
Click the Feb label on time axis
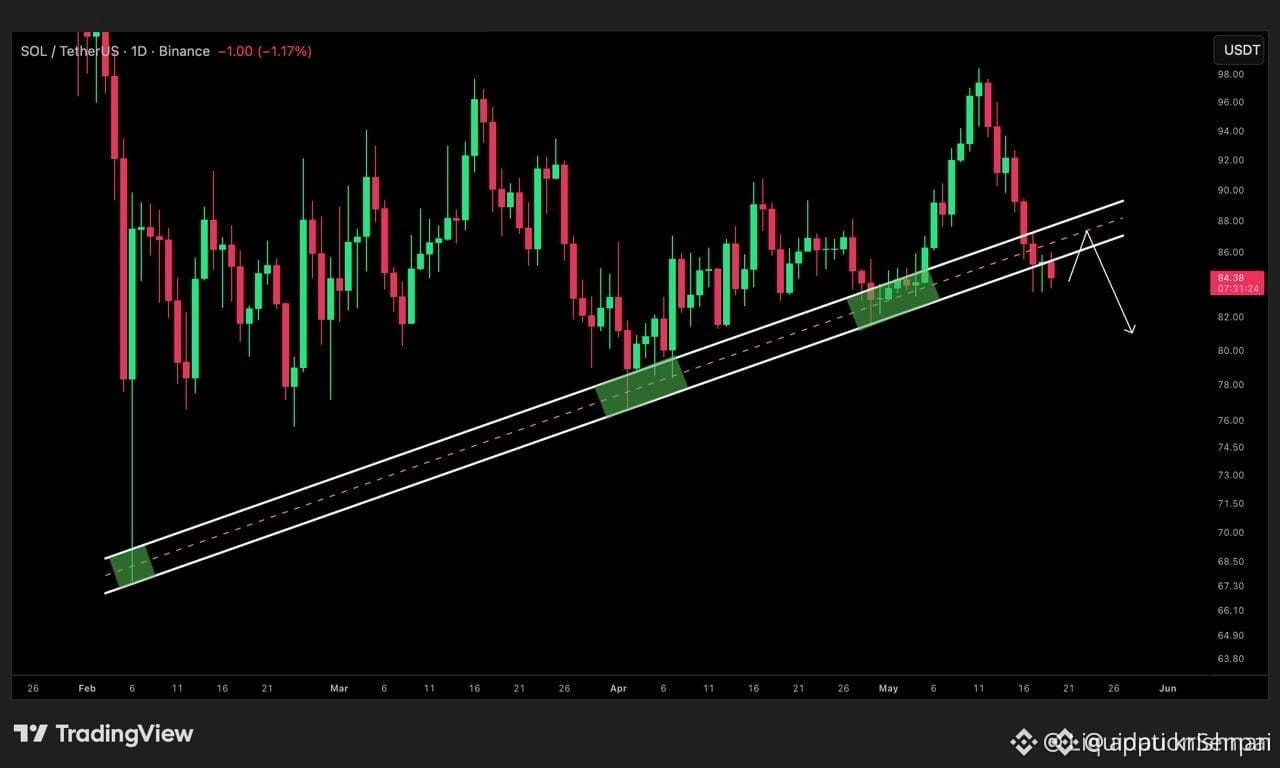click(87, 688)
